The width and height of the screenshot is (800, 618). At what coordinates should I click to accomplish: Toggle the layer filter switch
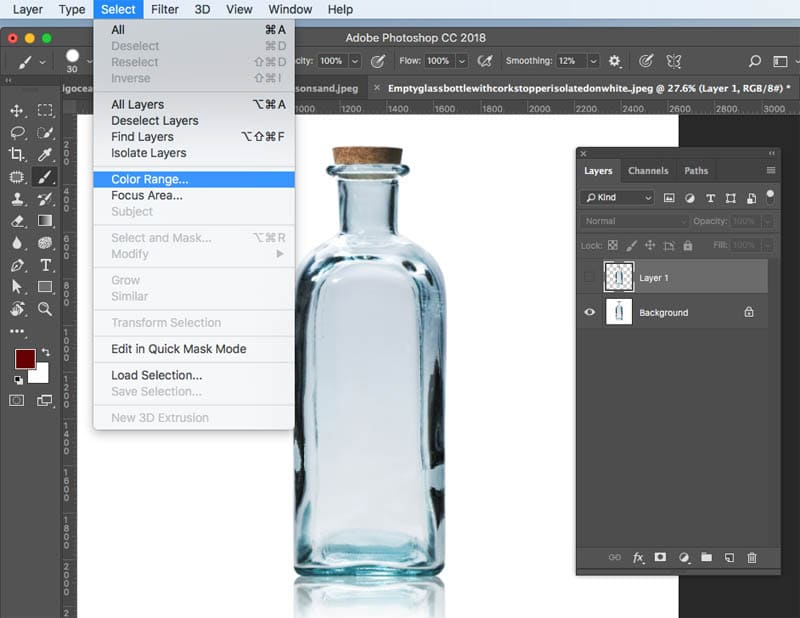tap(770, 197)
